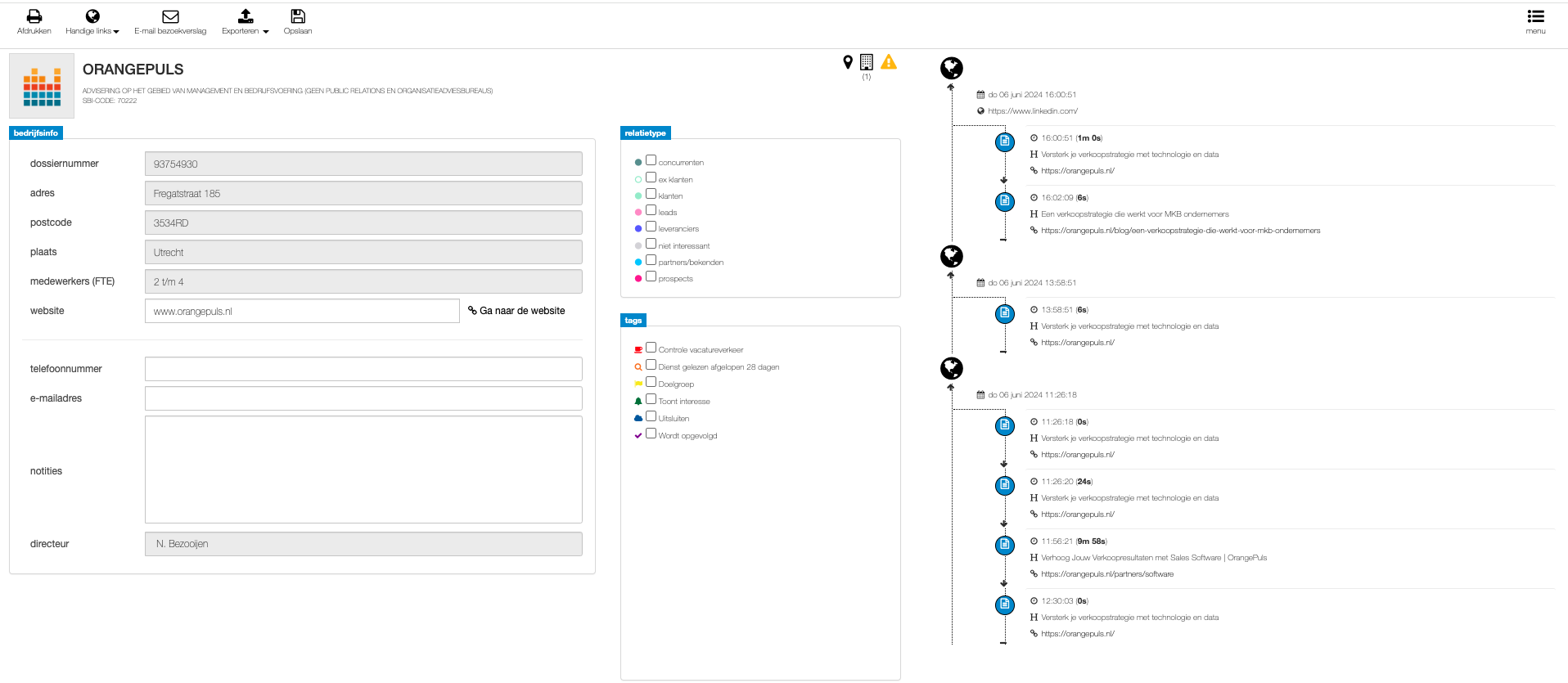This screenshot has height=683, width=1568.
Task: Click the purple checkmark icon beside Wordt opgevolgd
Action: coord(638,436)
